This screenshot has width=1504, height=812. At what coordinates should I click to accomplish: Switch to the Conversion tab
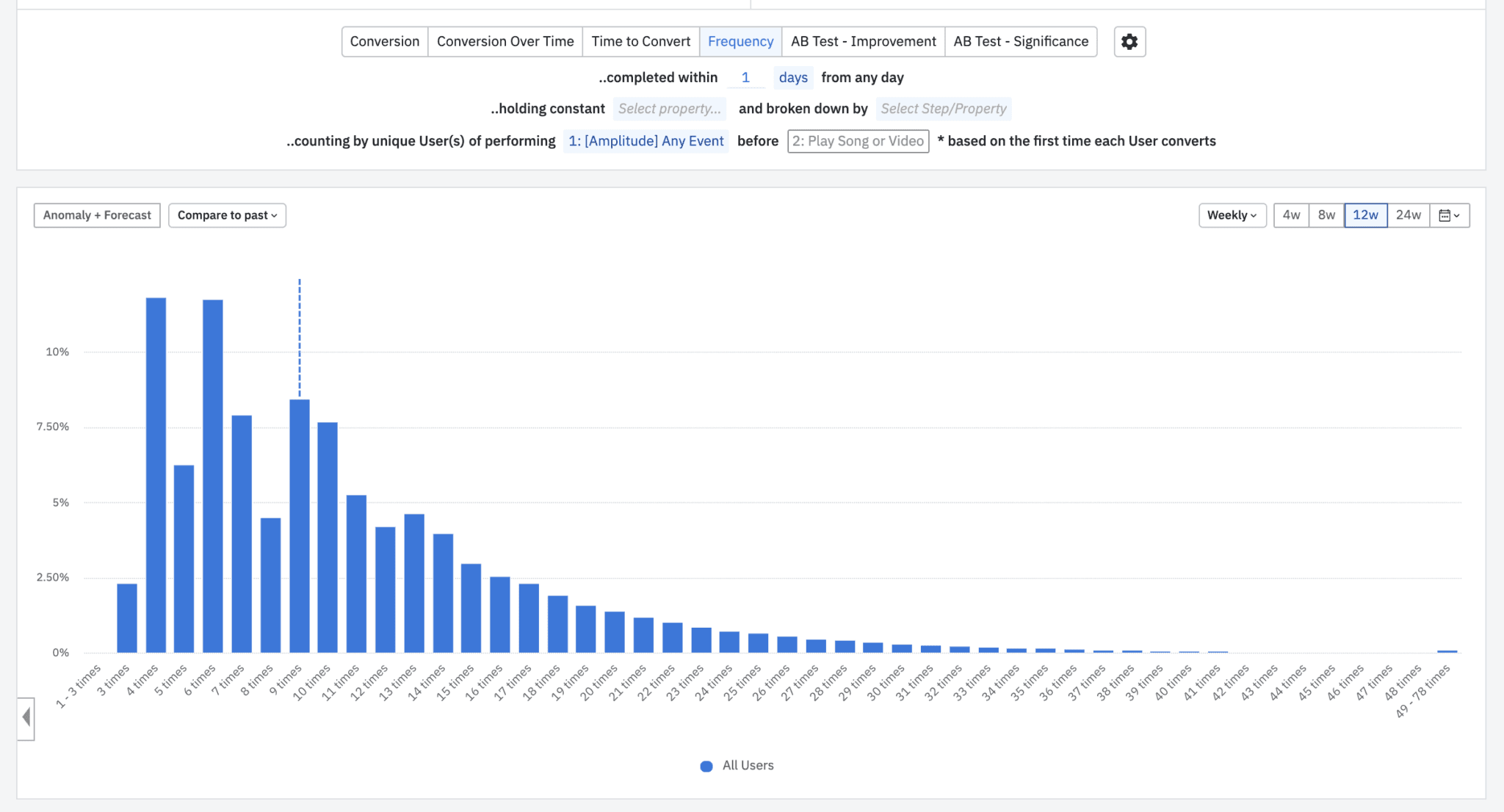pyautogui.click(x=384, y=42)
